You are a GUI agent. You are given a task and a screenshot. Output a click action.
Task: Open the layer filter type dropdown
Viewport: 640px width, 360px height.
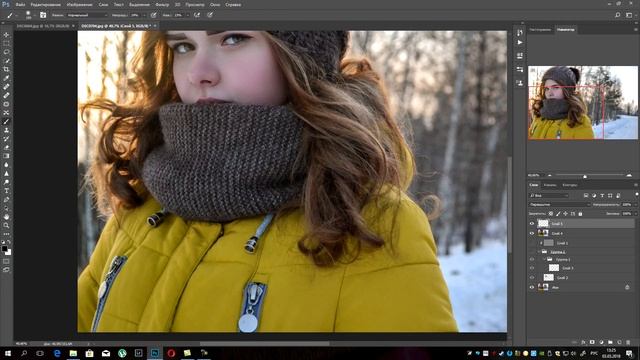pyautogui.click(x=549, y=196)
